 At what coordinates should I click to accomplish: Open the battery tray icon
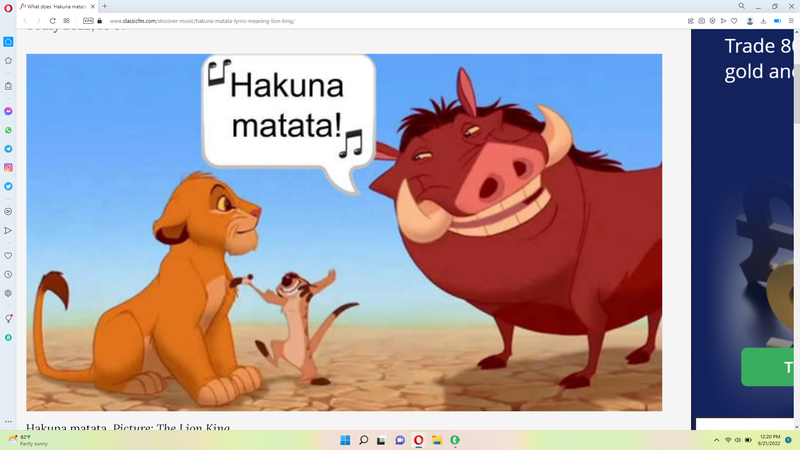tap(748, 440)
